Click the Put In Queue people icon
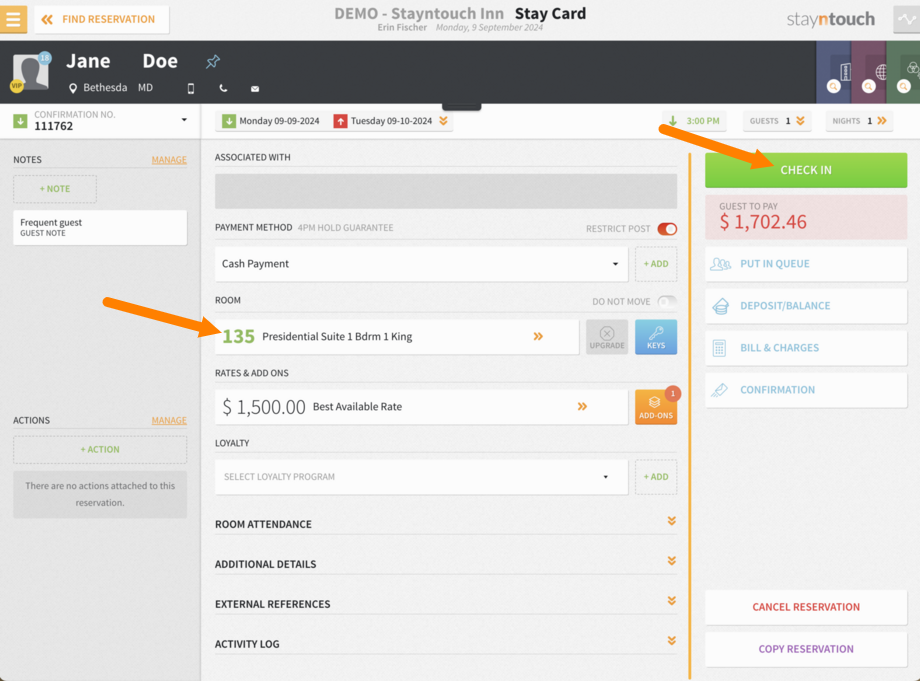Image resolution: width=920 pixels, height=681 pixels. coord(720,264)
